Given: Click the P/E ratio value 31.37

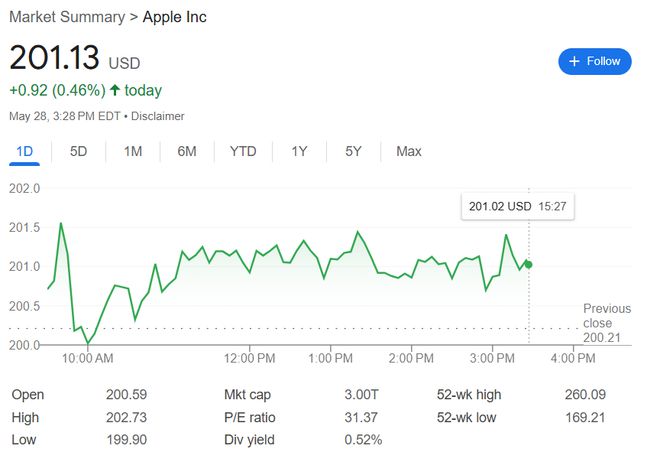Looking at the screenshot, I should tap(361, 417).
